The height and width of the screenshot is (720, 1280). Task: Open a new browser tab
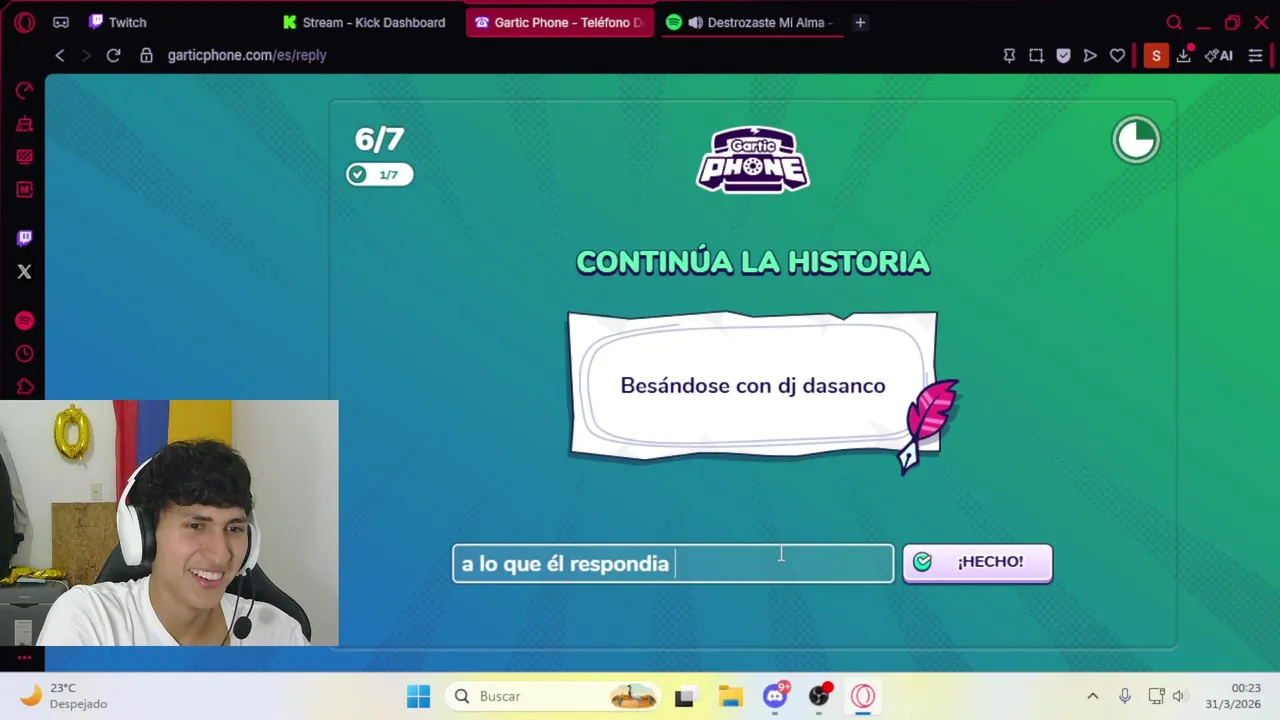click(x=860, y=22)
